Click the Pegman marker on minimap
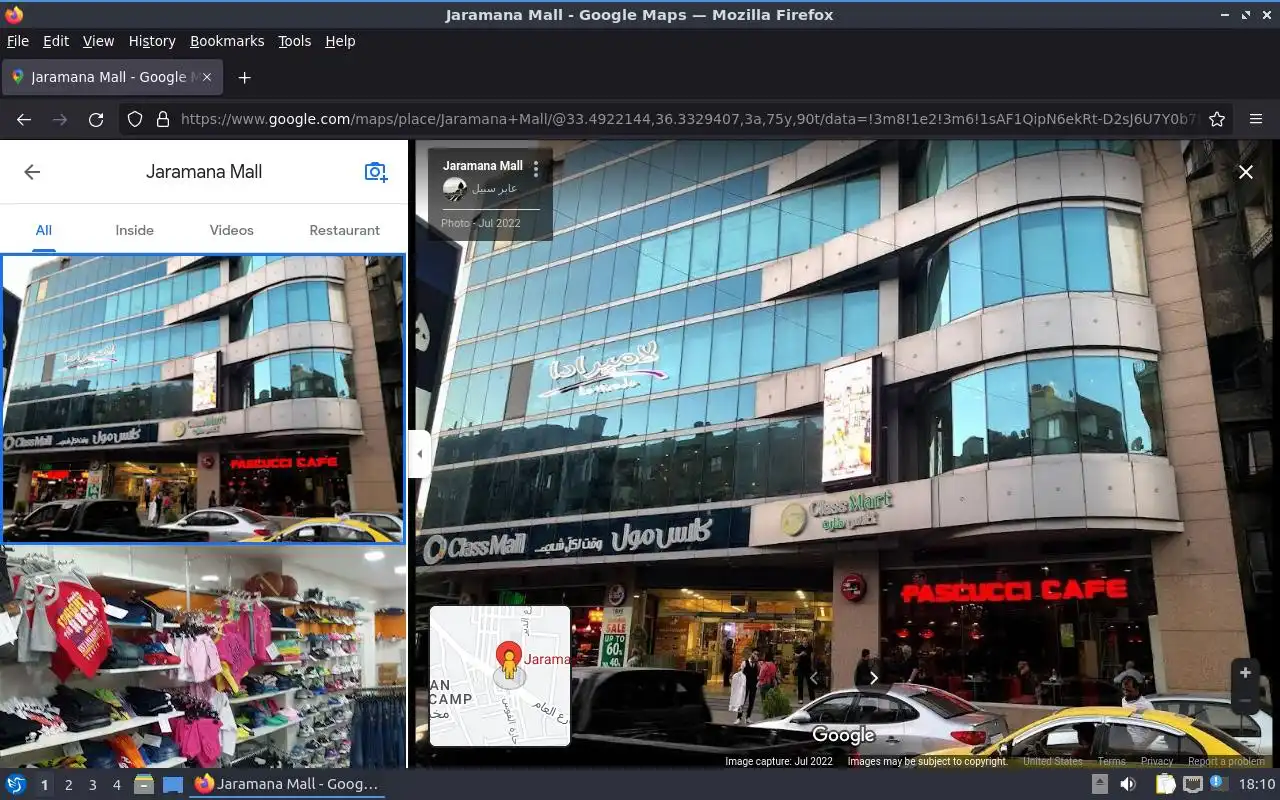This screenshot has width=1280, height=800. coord(509,664)
